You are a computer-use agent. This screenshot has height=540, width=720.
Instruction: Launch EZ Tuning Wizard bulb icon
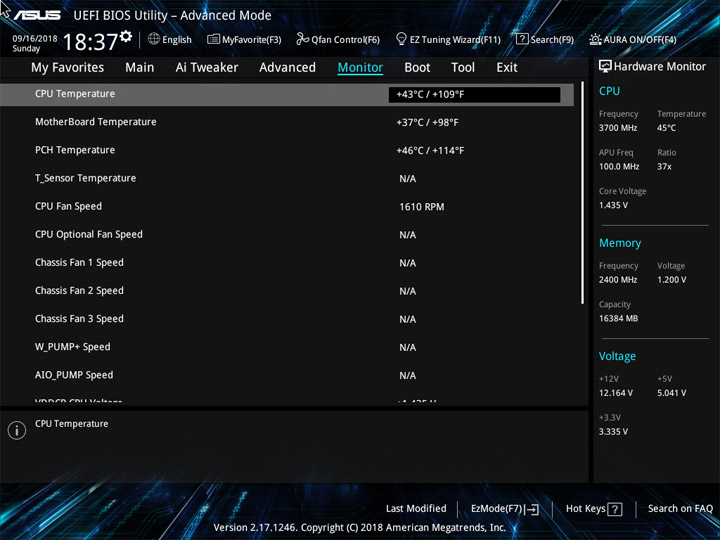tap(401, 39)
